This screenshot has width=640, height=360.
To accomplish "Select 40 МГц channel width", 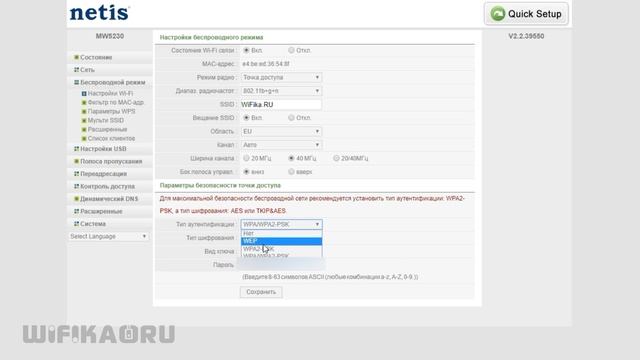I will [x=291, y=158].
